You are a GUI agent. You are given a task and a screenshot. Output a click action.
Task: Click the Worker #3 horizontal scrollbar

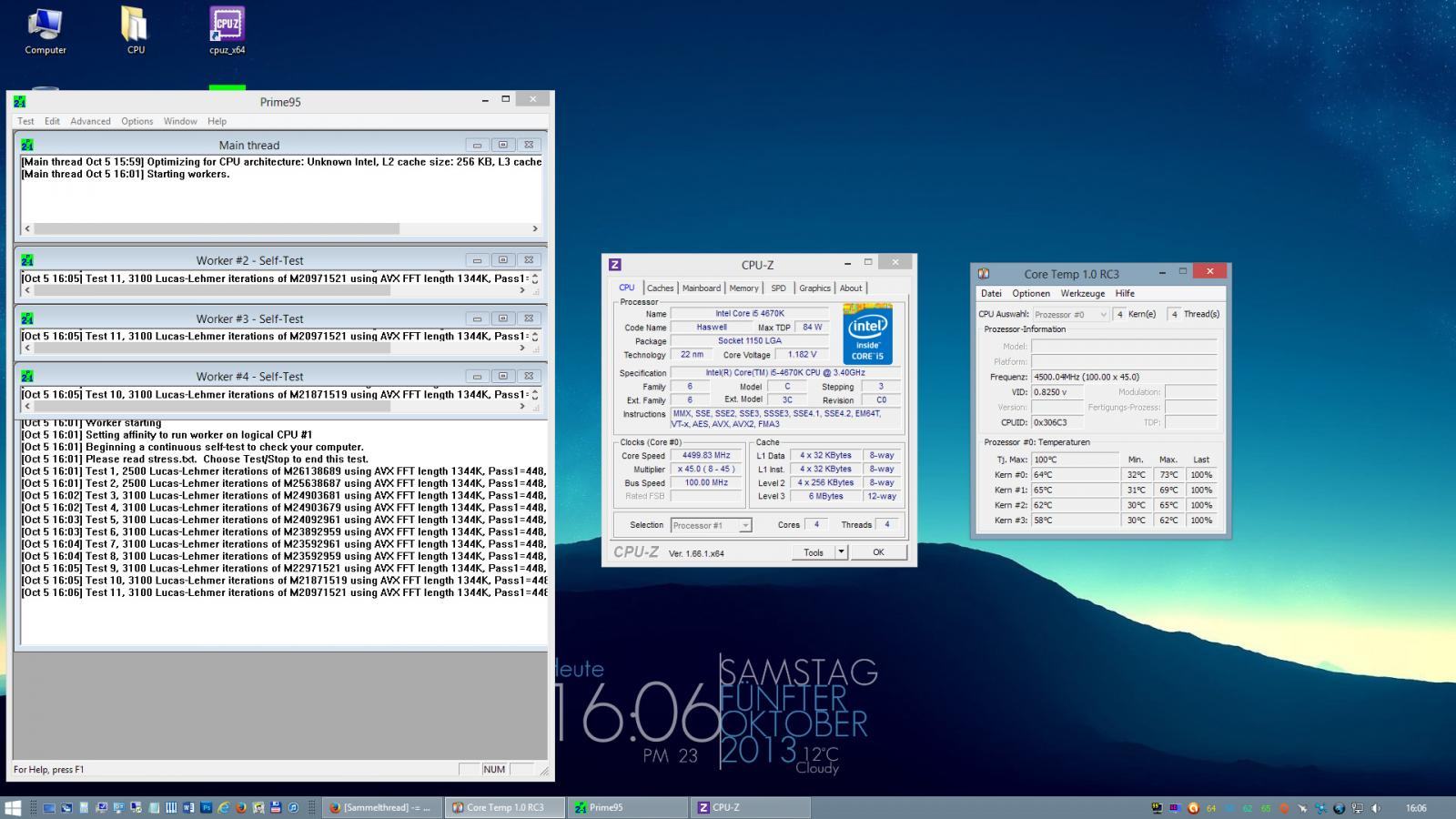[275, 348]
